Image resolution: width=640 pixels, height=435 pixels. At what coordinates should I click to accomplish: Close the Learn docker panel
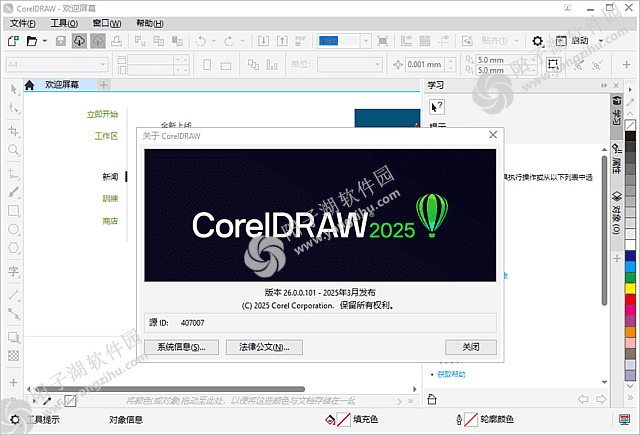(x=616, y=85)
